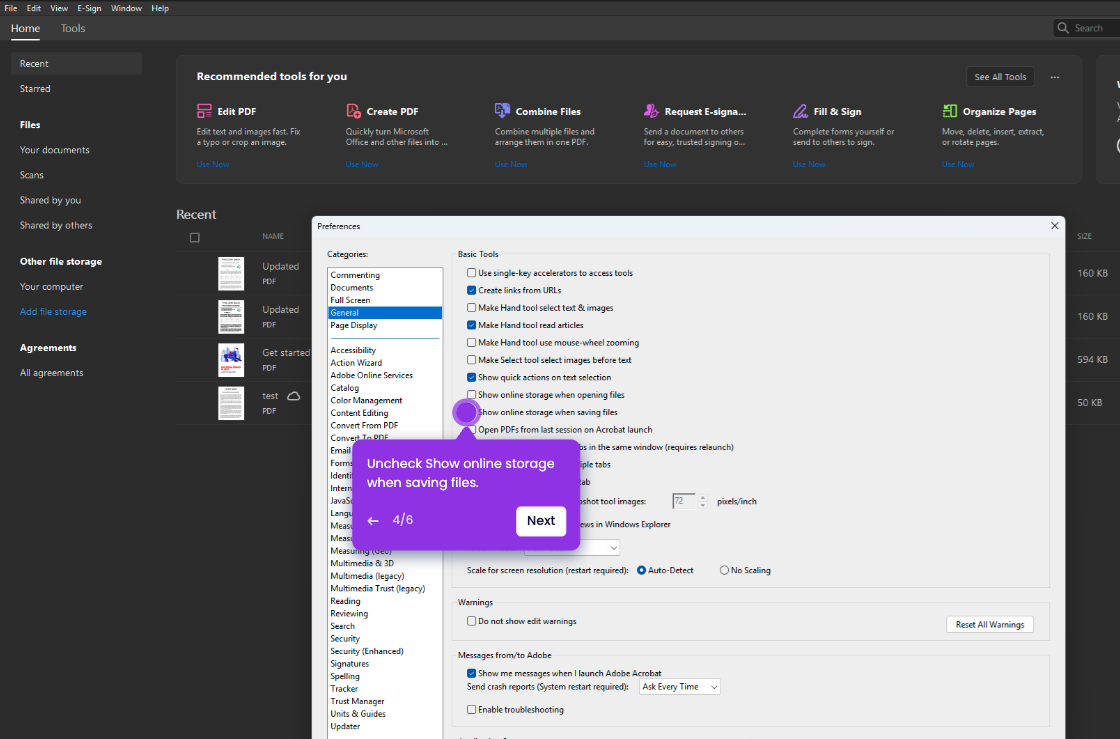Open the Window menu

click(126, 8)
